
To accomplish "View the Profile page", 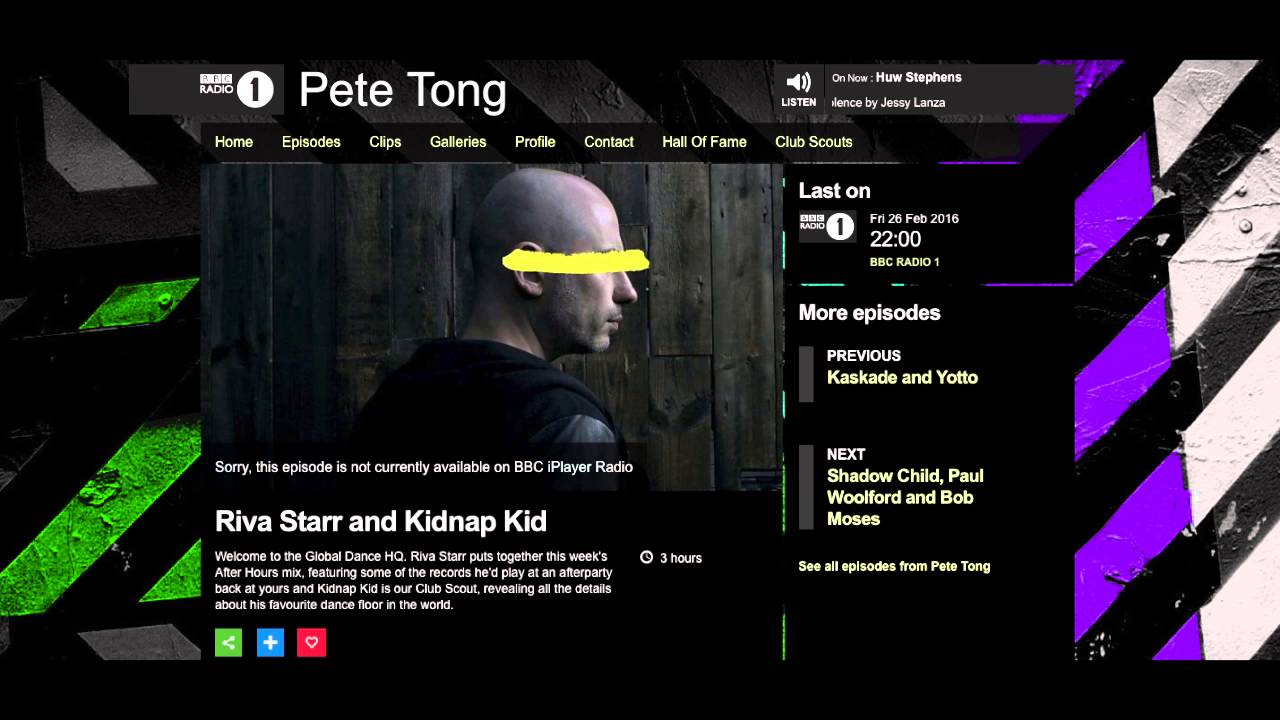I will pyautogui.click(x=535, y=142).
